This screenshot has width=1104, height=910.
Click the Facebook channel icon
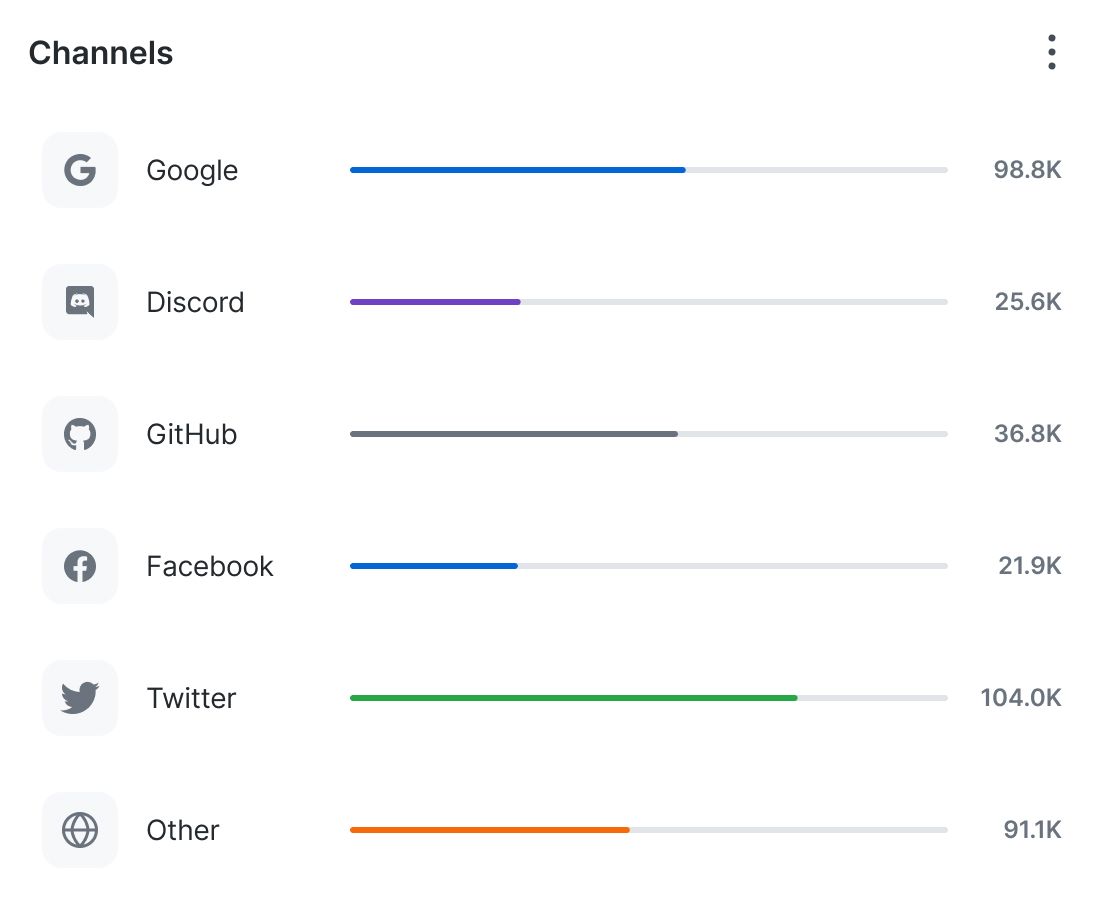pyautogui.click(x=80, y=566)
